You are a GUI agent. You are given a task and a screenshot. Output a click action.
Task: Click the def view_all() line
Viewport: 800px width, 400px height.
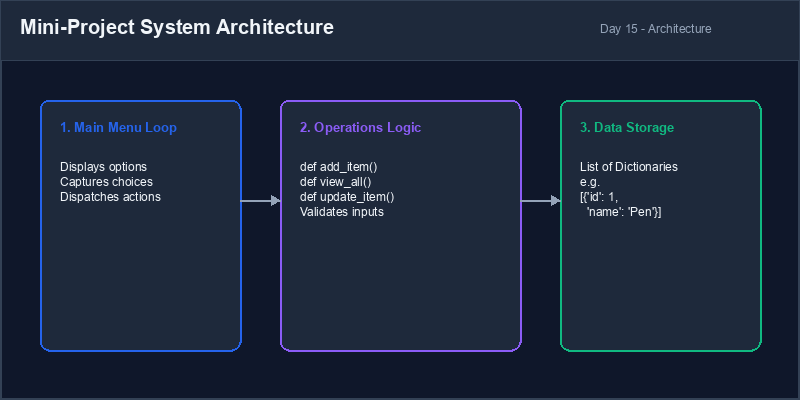[x=335, y=182]
